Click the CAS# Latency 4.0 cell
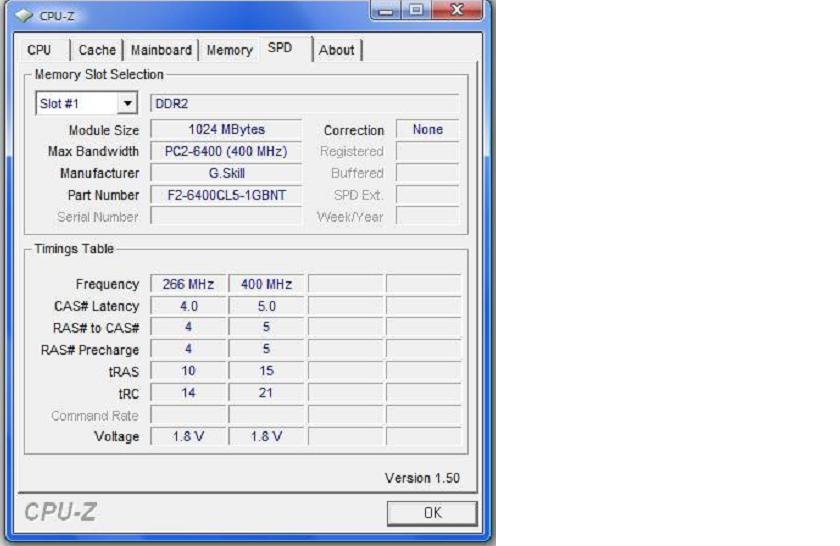Image resolution: width=840 pixels, height=546 pixels. pyautogui.click(x=188, y=306)
